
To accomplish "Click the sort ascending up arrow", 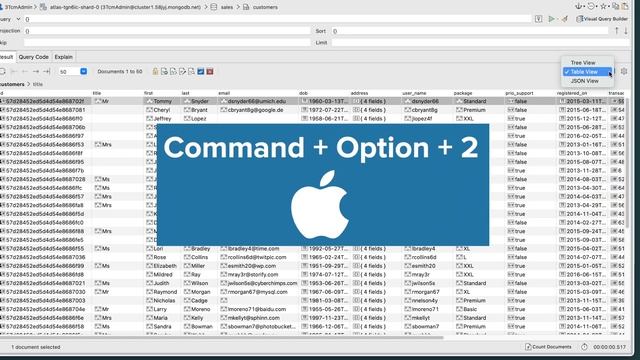I will (616, 31).
